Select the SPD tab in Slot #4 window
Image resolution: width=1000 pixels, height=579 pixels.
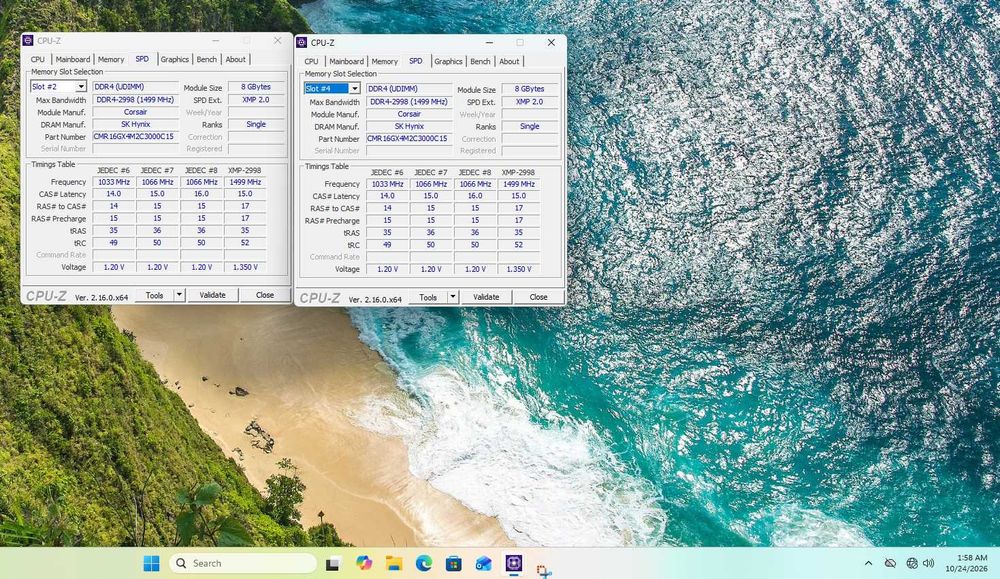click(416, 61)
